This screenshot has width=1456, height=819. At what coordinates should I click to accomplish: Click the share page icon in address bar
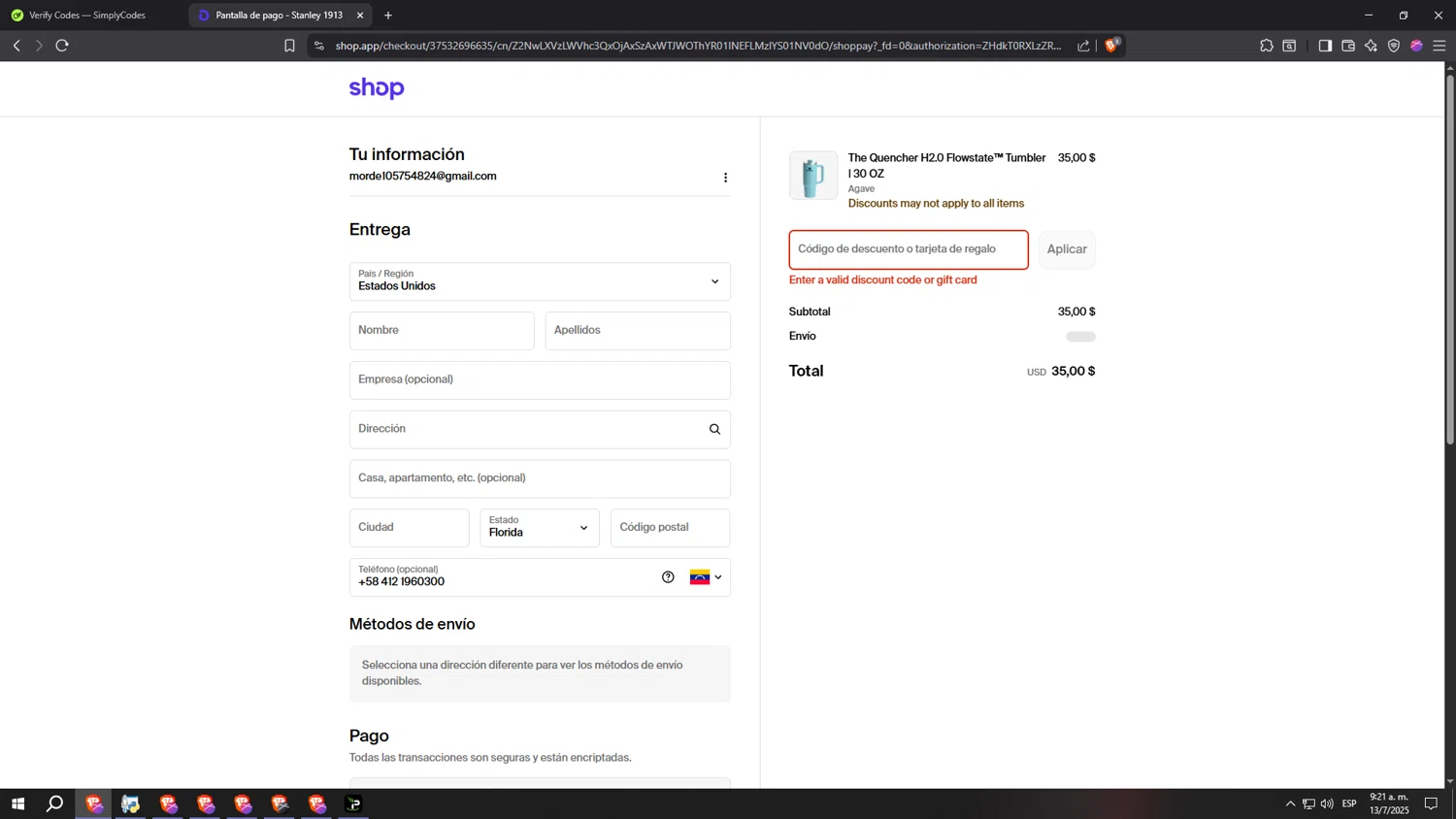(x=1083, y=46)
